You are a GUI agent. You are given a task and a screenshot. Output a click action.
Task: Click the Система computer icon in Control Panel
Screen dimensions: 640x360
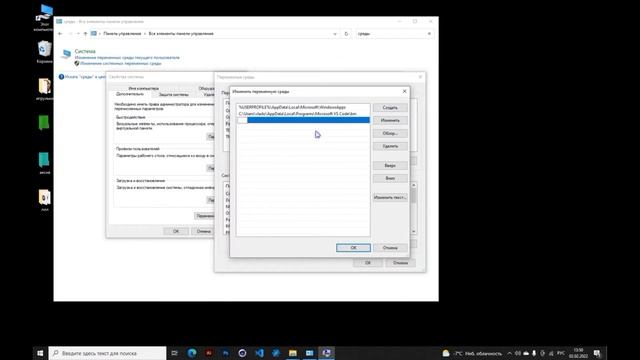click(x=66, y=53)
